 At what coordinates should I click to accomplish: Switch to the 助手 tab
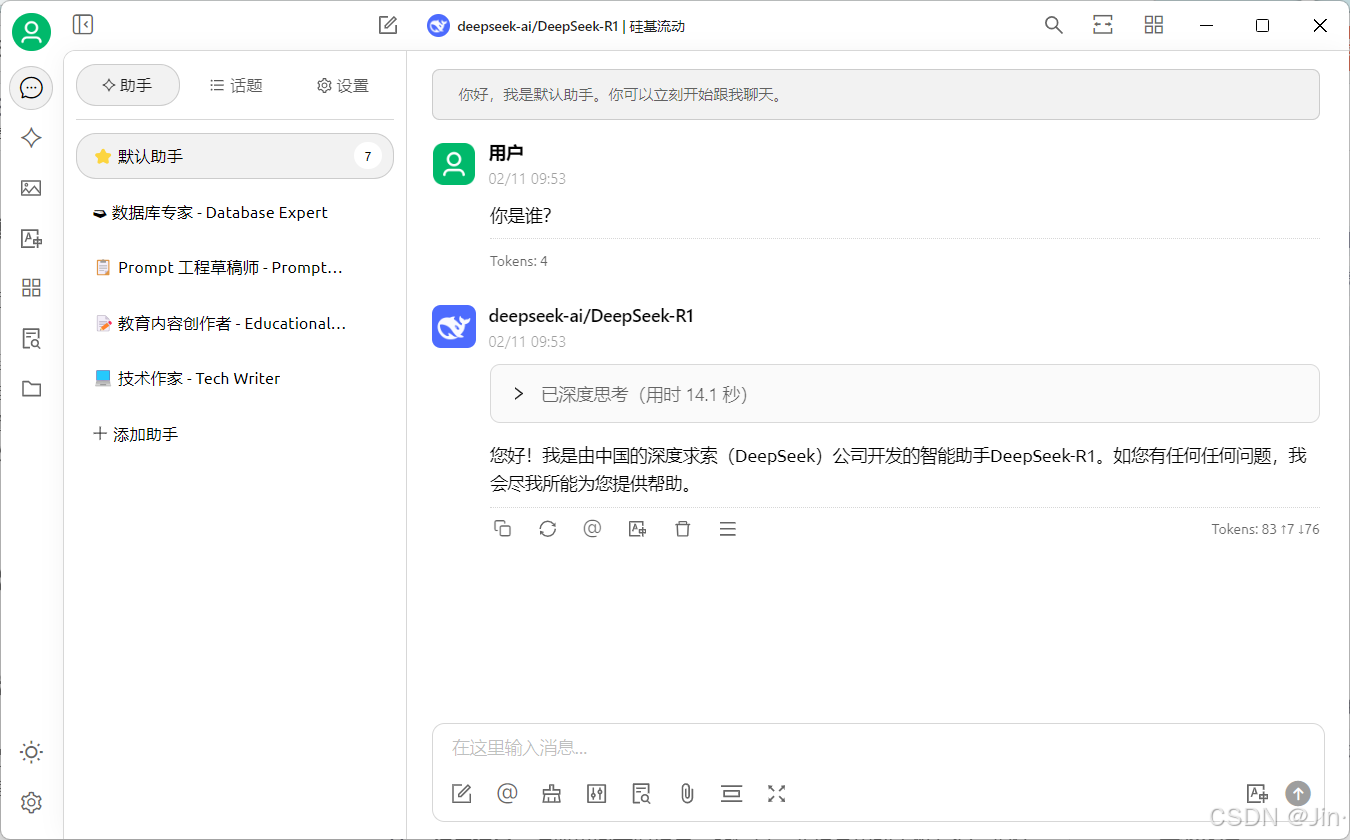[128, 86]
